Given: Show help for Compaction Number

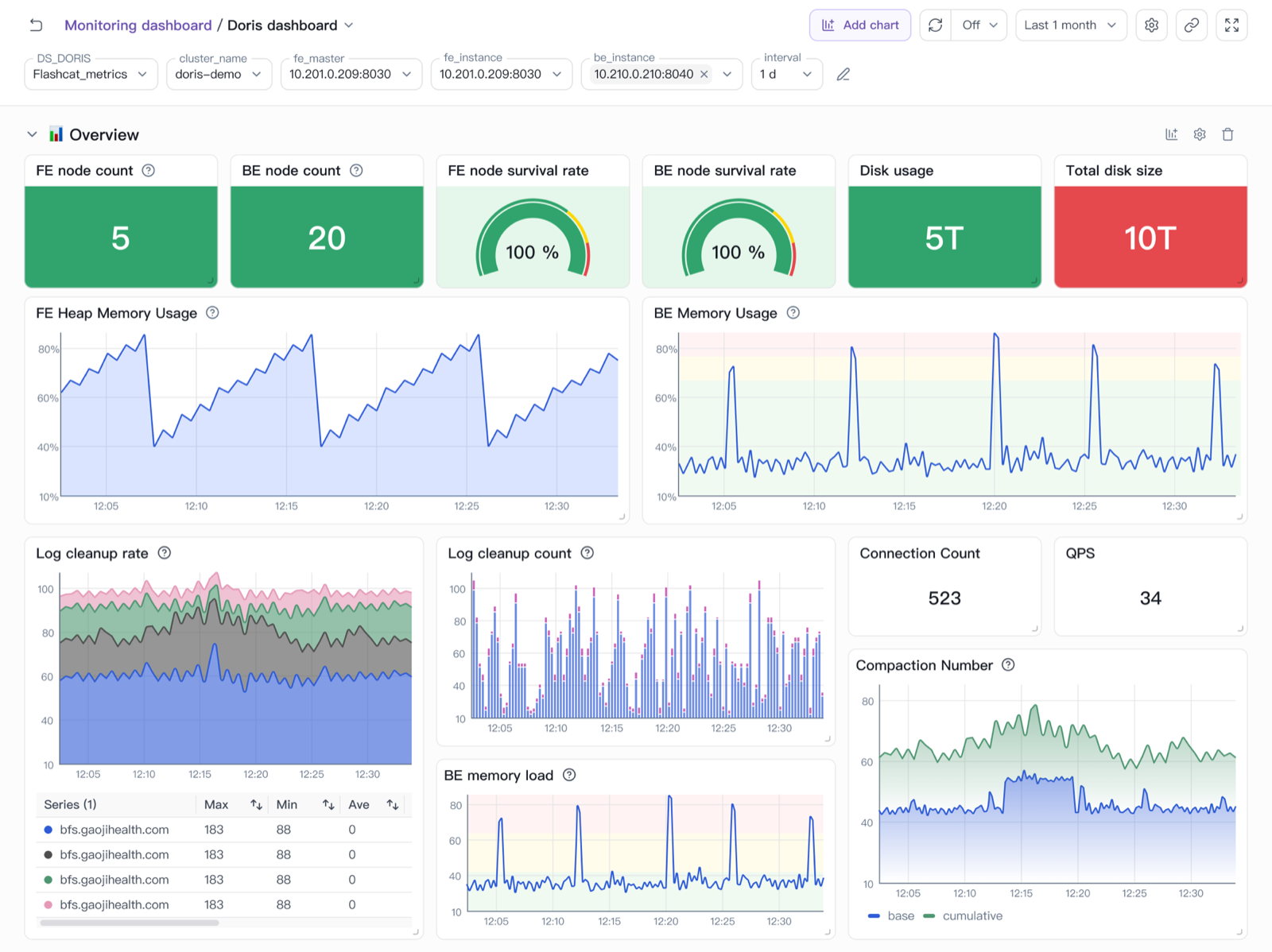Looking at the screenshot, I should (x=1008, y=664).
